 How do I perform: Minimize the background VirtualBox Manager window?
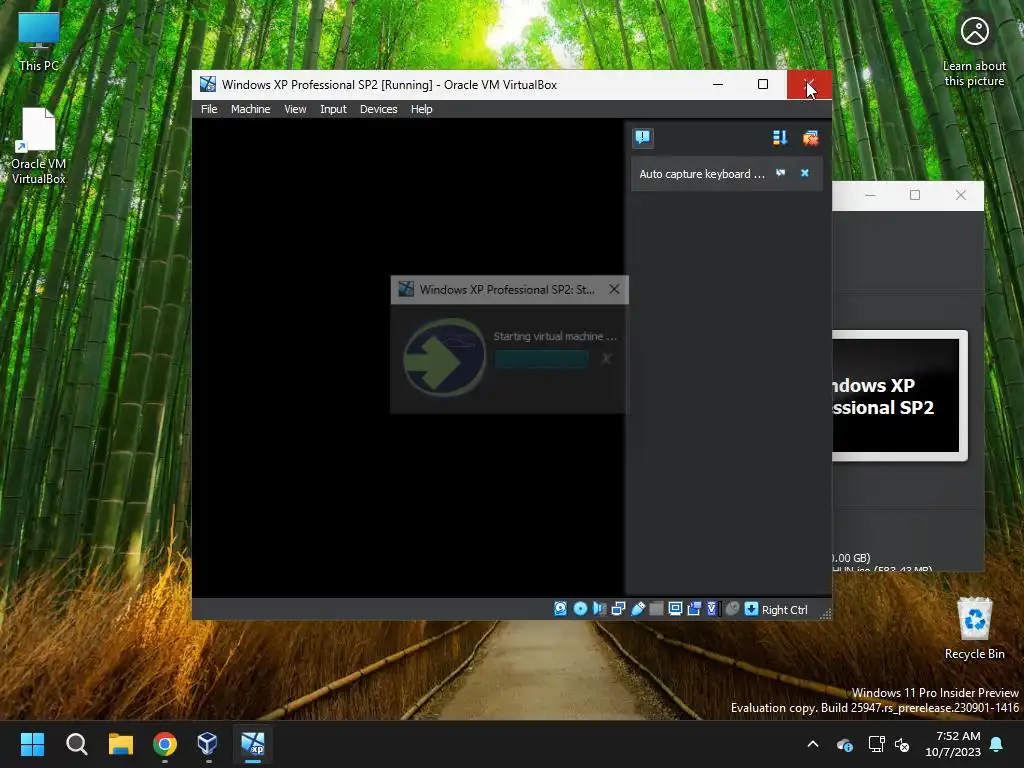pyautogui.click(x=870, y=195)
